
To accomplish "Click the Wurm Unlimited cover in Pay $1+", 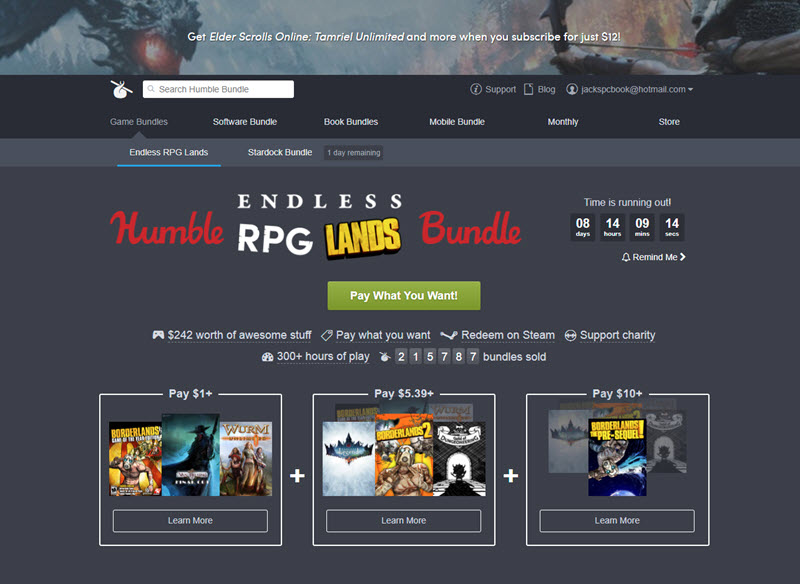I will click(246, 459).
